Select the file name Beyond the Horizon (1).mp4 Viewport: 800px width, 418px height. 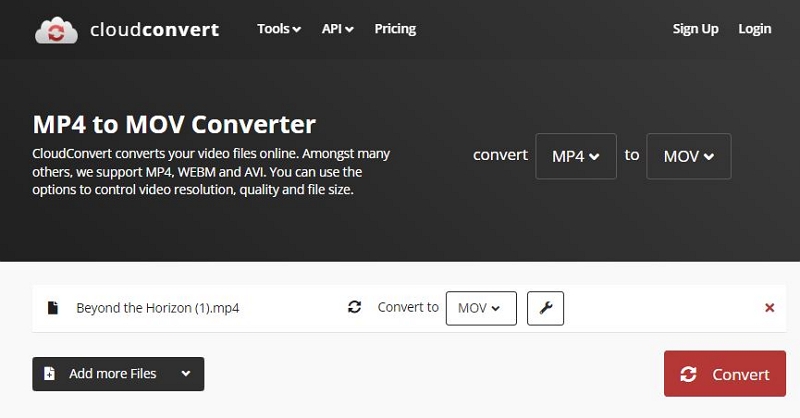pos(158,308)
